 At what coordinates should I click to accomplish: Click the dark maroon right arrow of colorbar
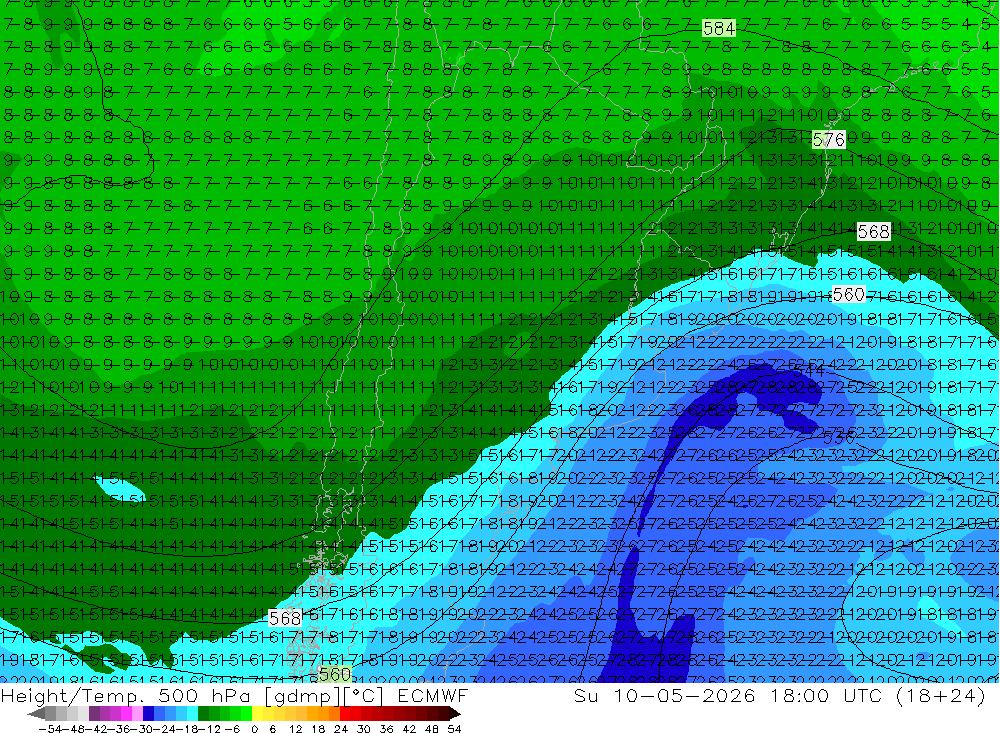[455, 713]
